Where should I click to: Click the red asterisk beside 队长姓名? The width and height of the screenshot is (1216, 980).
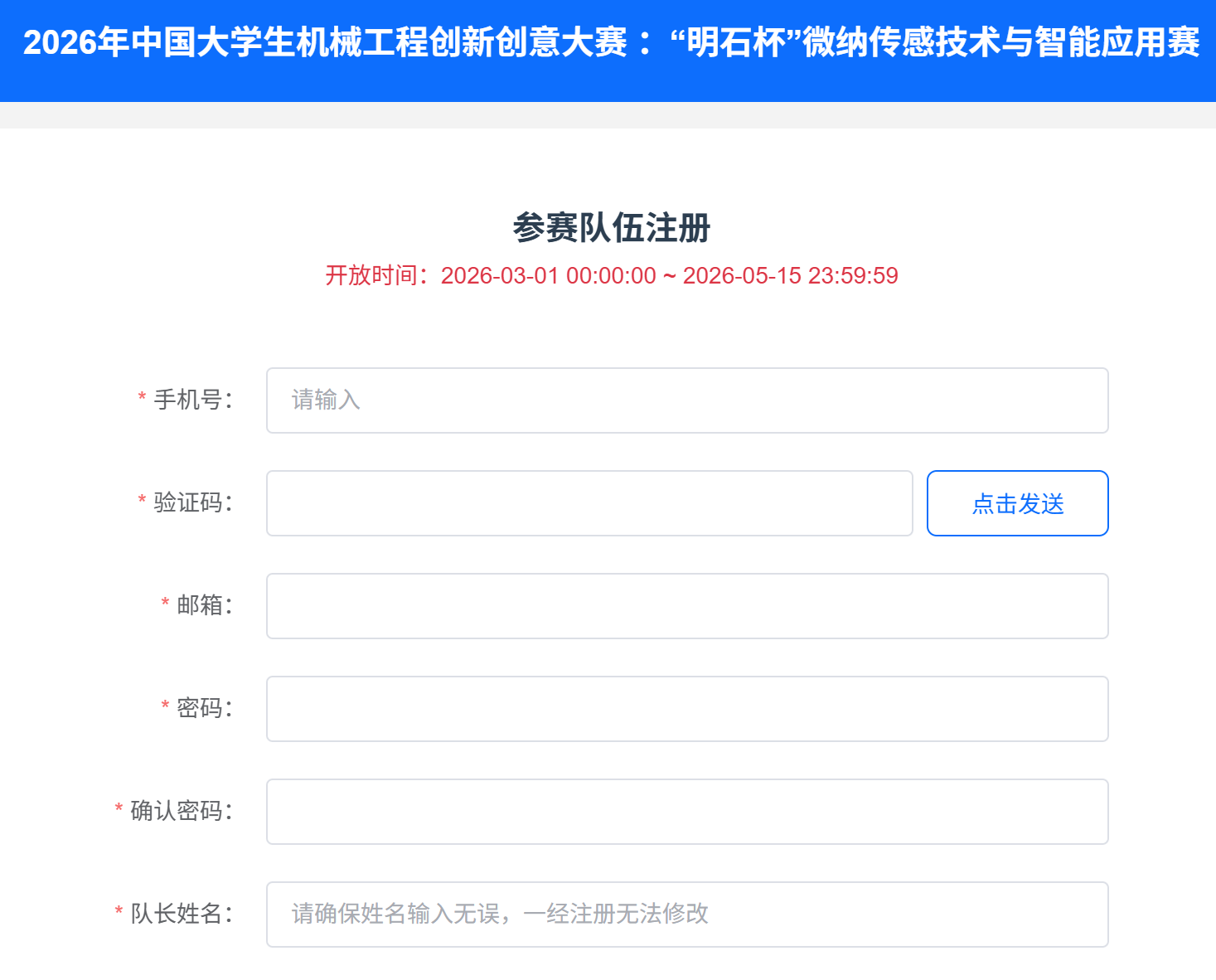click(119, 913)
